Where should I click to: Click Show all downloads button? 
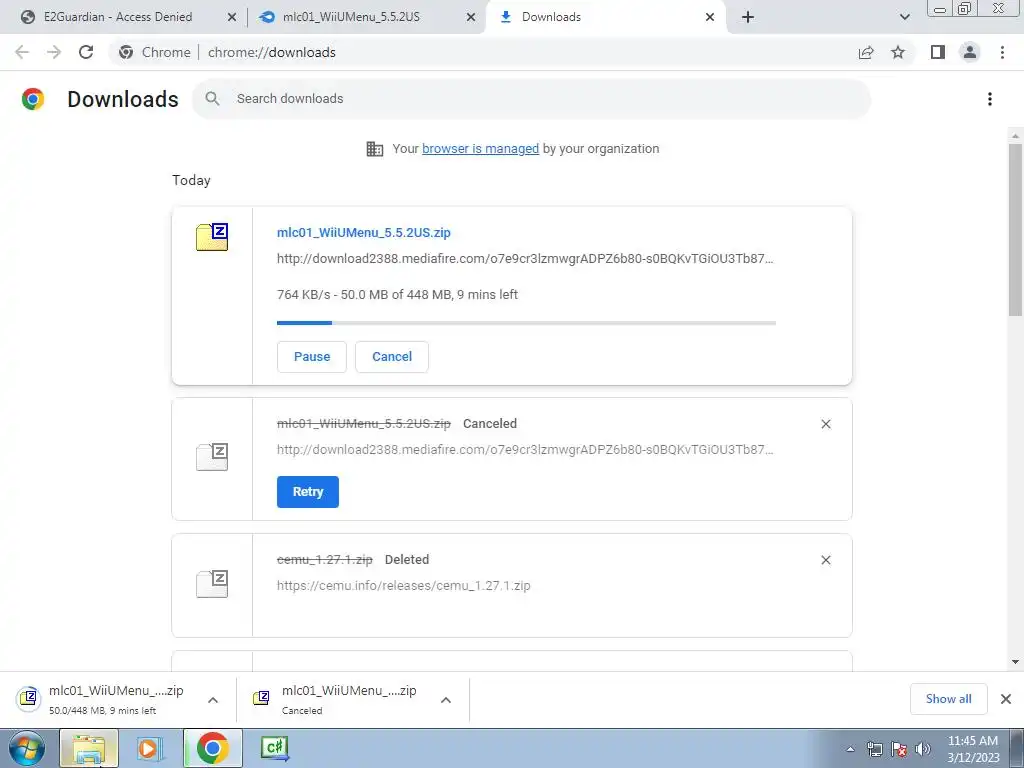(948, 699)
